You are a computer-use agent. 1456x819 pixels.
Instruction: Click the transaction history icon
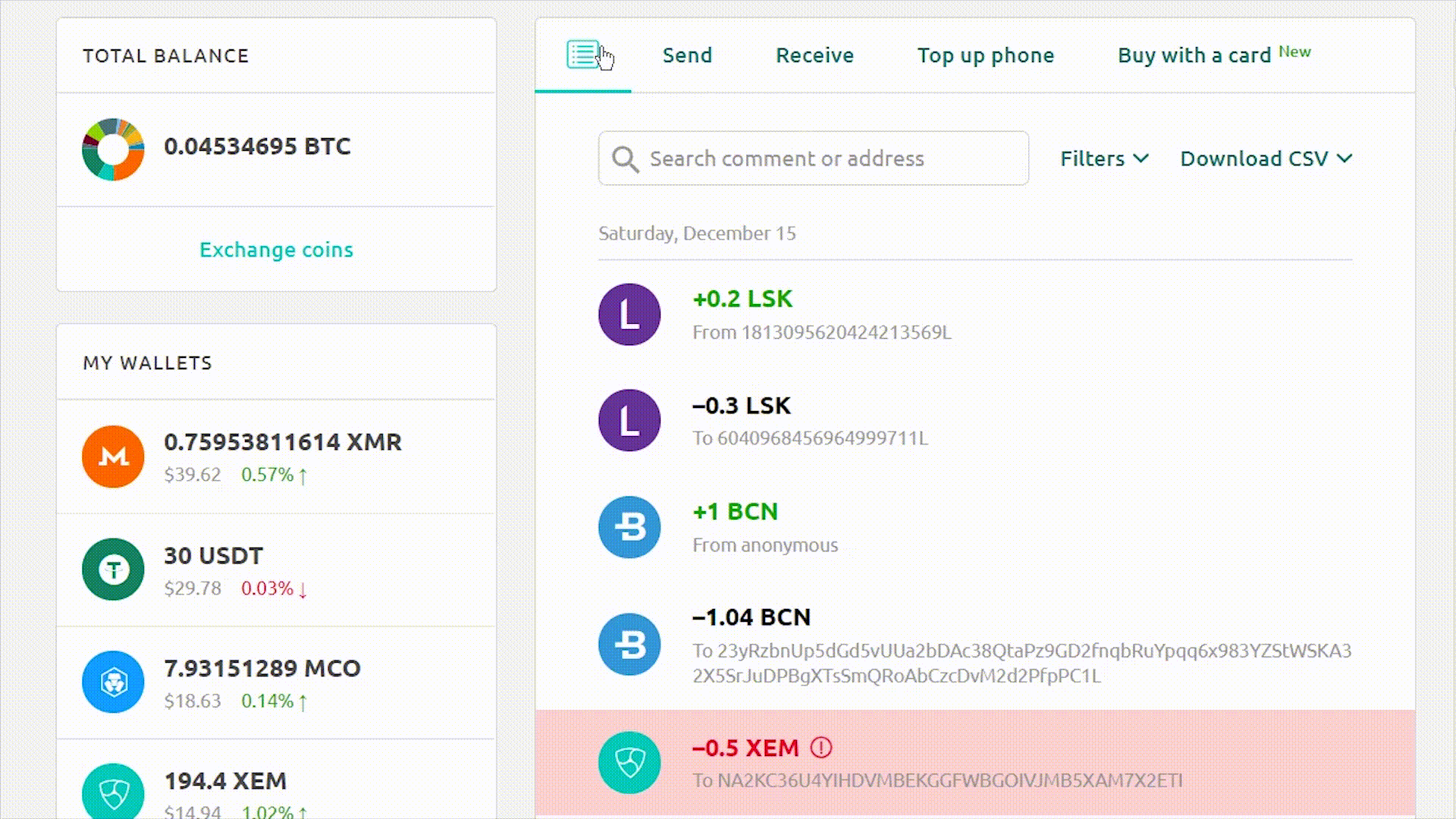point(582,54)
